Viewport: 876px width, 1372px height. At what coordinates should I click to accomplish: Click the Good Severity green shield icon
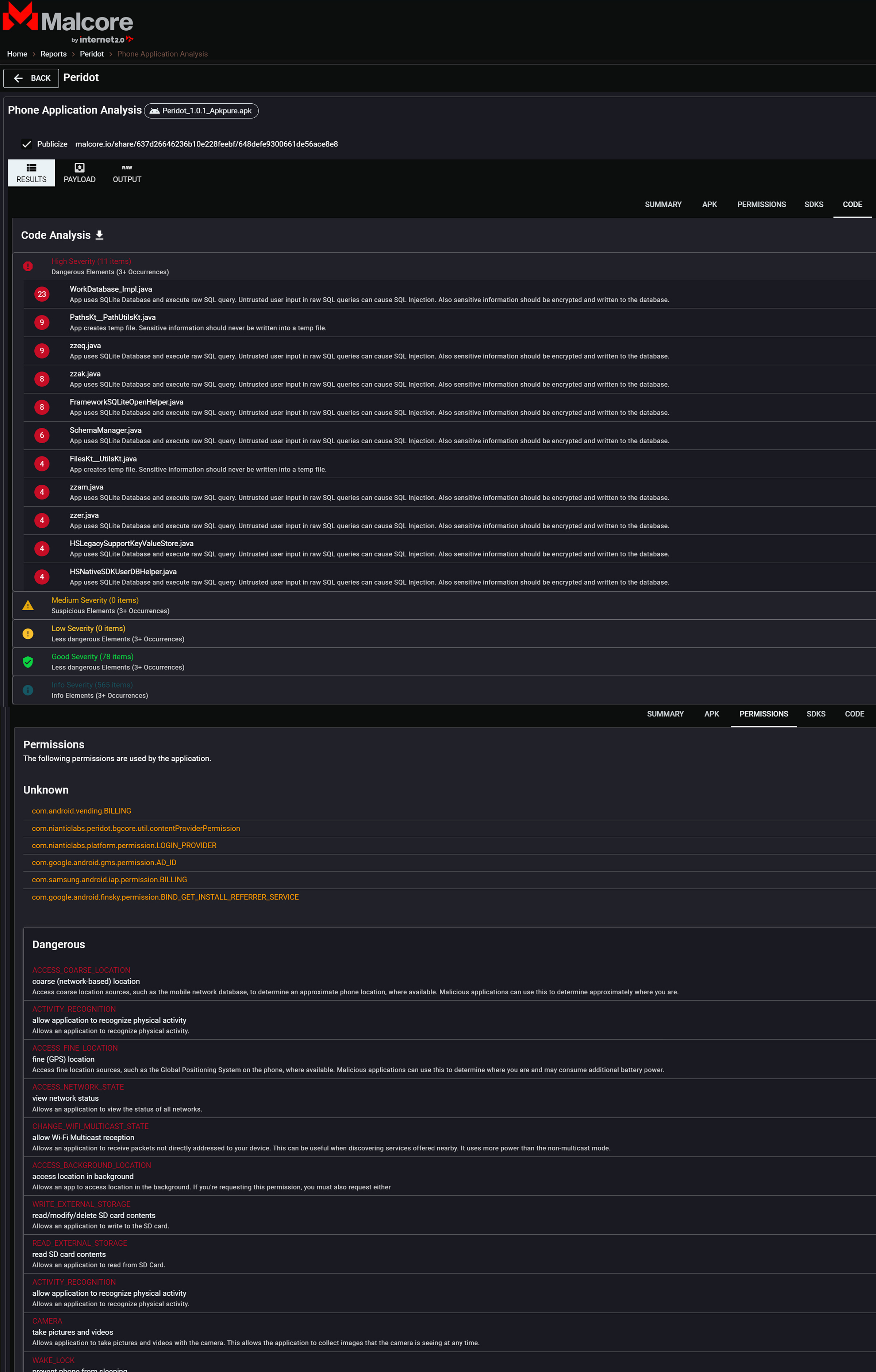pyautogui.click(x=28, y=661)
